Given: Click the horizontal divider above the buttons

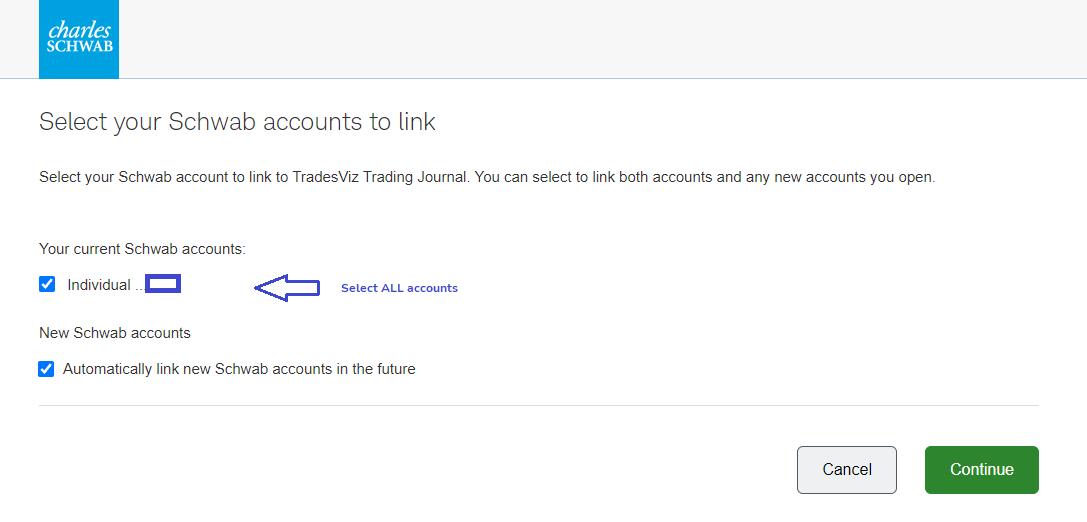Looking at the screenshot, I should [539, 406].
